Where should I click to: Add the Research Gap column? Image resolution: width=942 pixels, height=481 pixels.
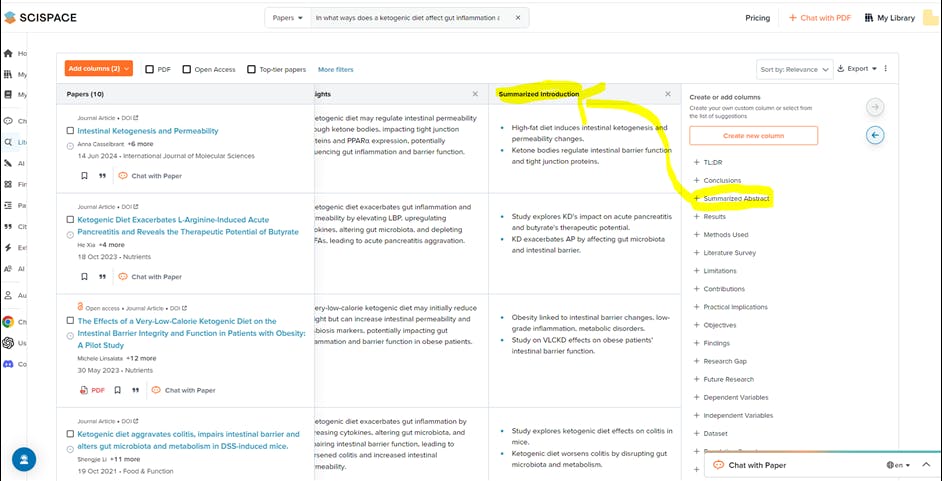pos(719,361)
